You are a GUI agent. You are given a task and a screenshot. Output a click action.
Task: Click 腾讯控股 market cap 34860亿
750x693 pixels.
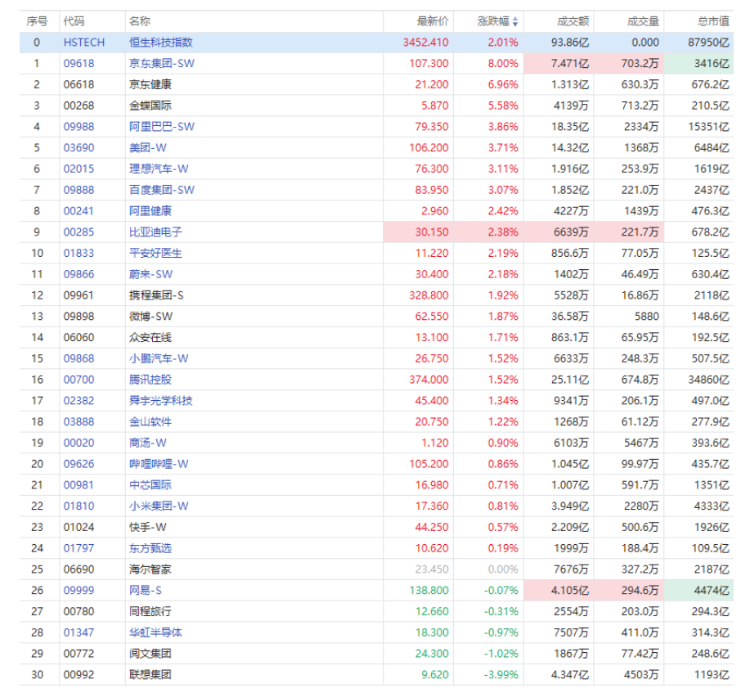[x=709, y=379]
